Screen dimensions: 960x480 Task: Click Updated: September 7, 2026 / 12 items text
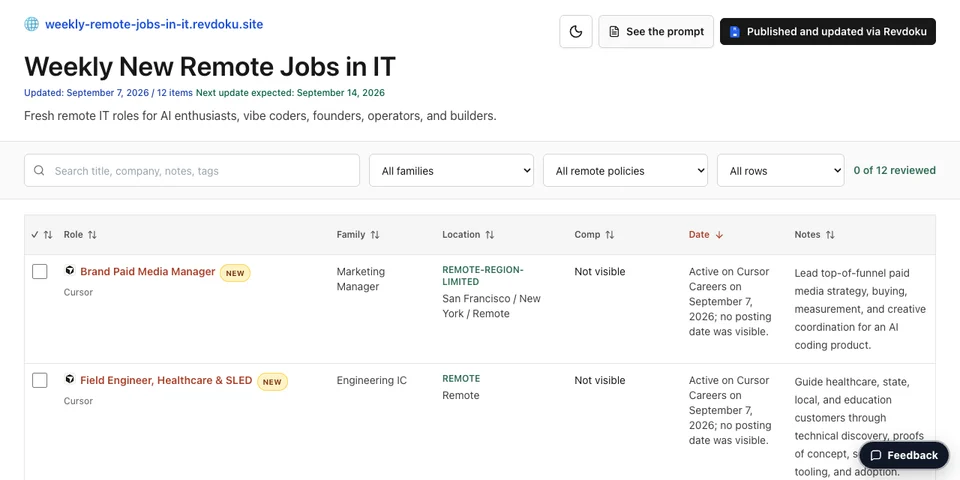tap(108, 93)
